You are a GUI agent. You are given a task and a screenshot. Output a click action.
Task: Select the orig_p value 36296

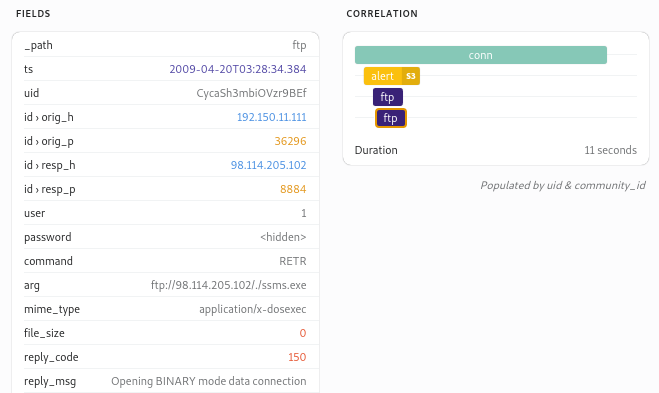click(x=290, y=141)
